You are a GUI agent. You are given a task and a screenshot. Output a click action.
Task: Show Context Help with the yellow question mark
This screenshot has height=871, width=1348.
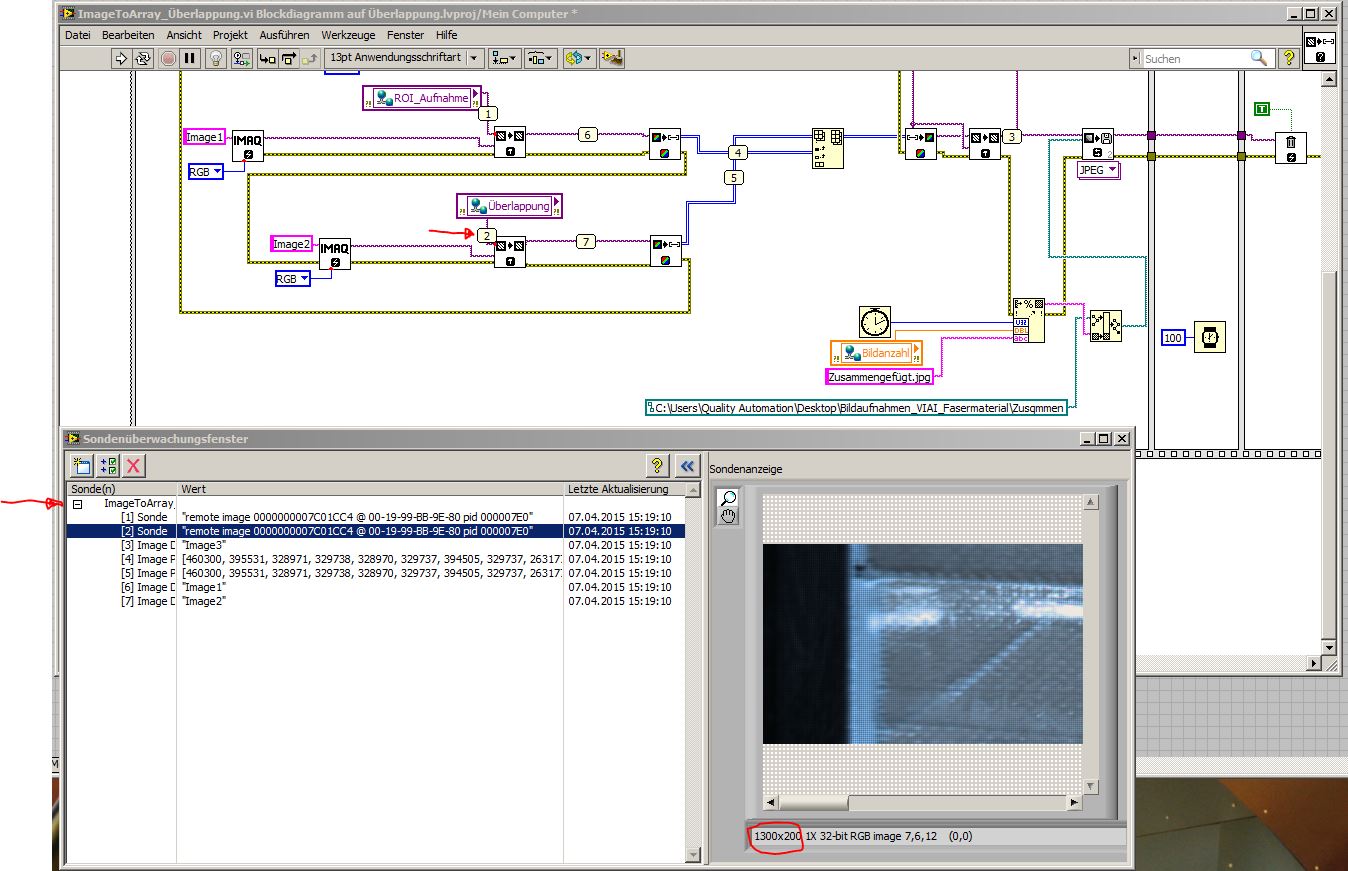pos(1288,58)
